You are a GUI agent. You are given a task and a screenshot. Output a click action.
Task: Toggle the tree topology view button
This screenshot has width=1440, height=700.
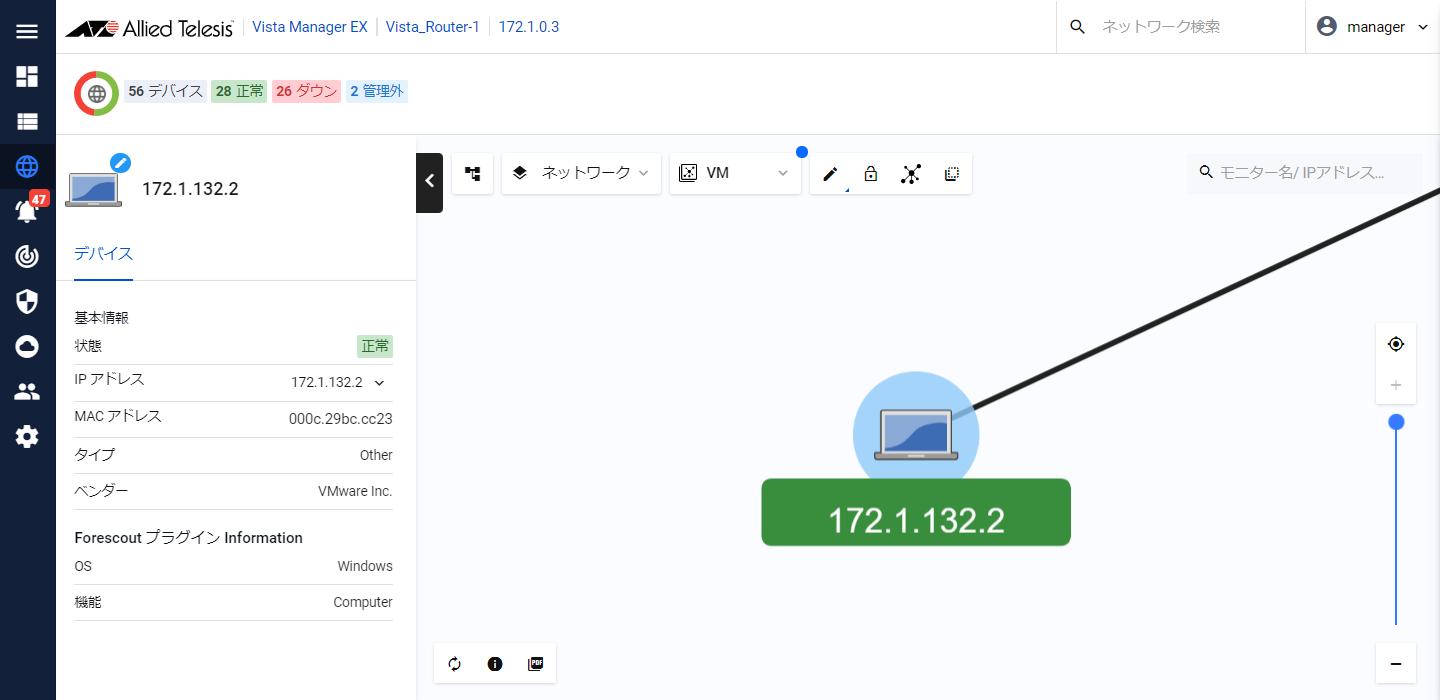473,174
